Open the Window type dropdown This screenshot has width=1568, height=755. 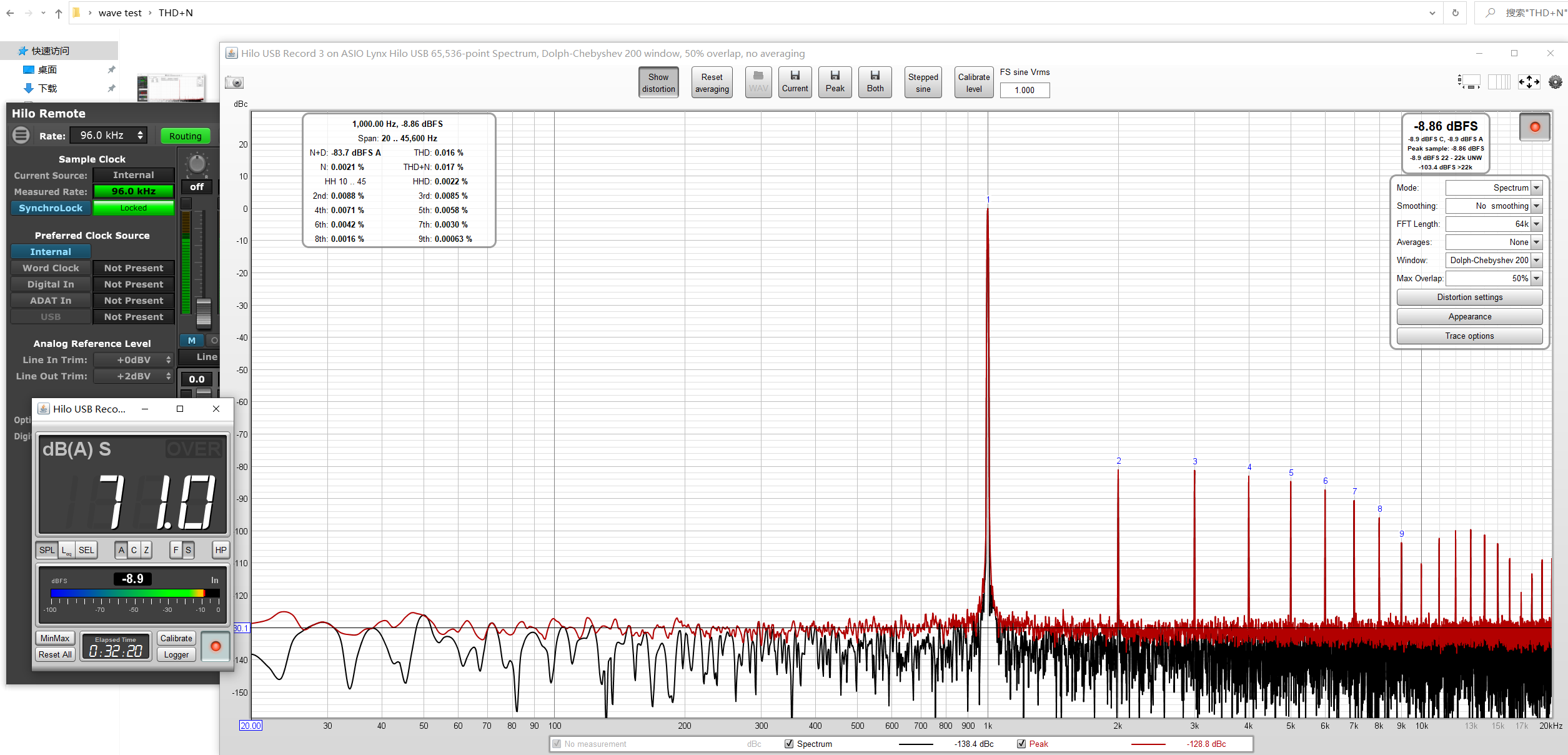coord(1494,260)
